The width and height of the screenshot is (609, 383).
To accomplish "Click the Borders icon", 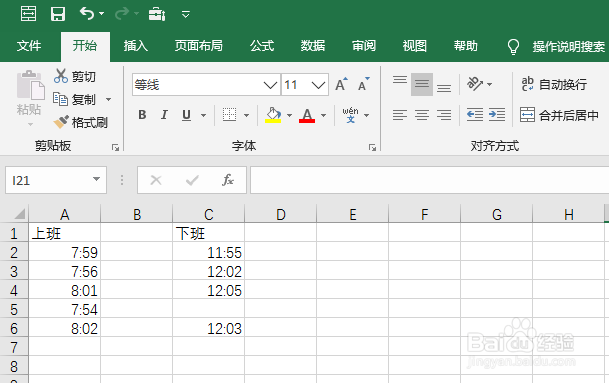I will pyautogui.click(x=229, y=115).
